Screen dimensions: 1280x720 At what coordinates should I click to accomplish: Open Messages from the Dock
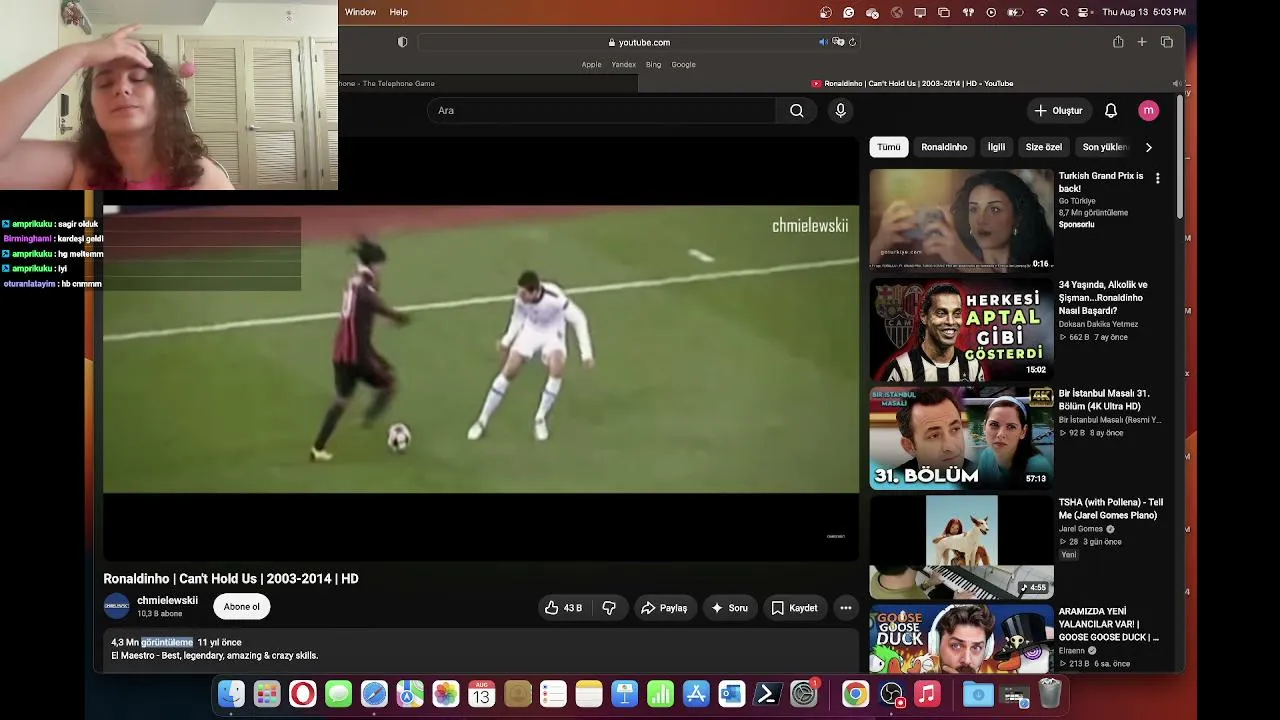click(x=338, y=693)
